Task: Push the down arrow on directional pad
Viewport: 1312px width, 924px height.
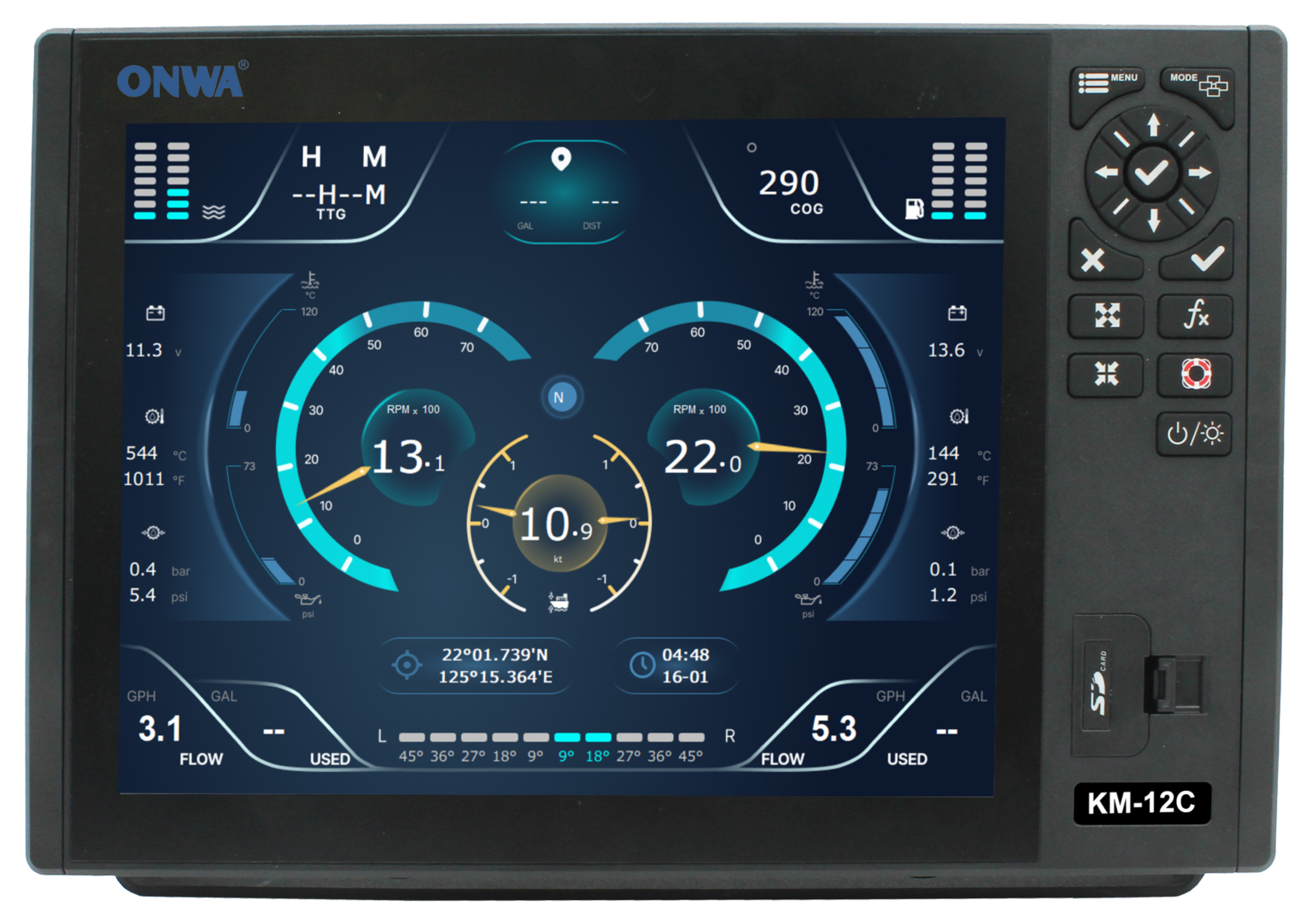Action: pos(1153,220)
